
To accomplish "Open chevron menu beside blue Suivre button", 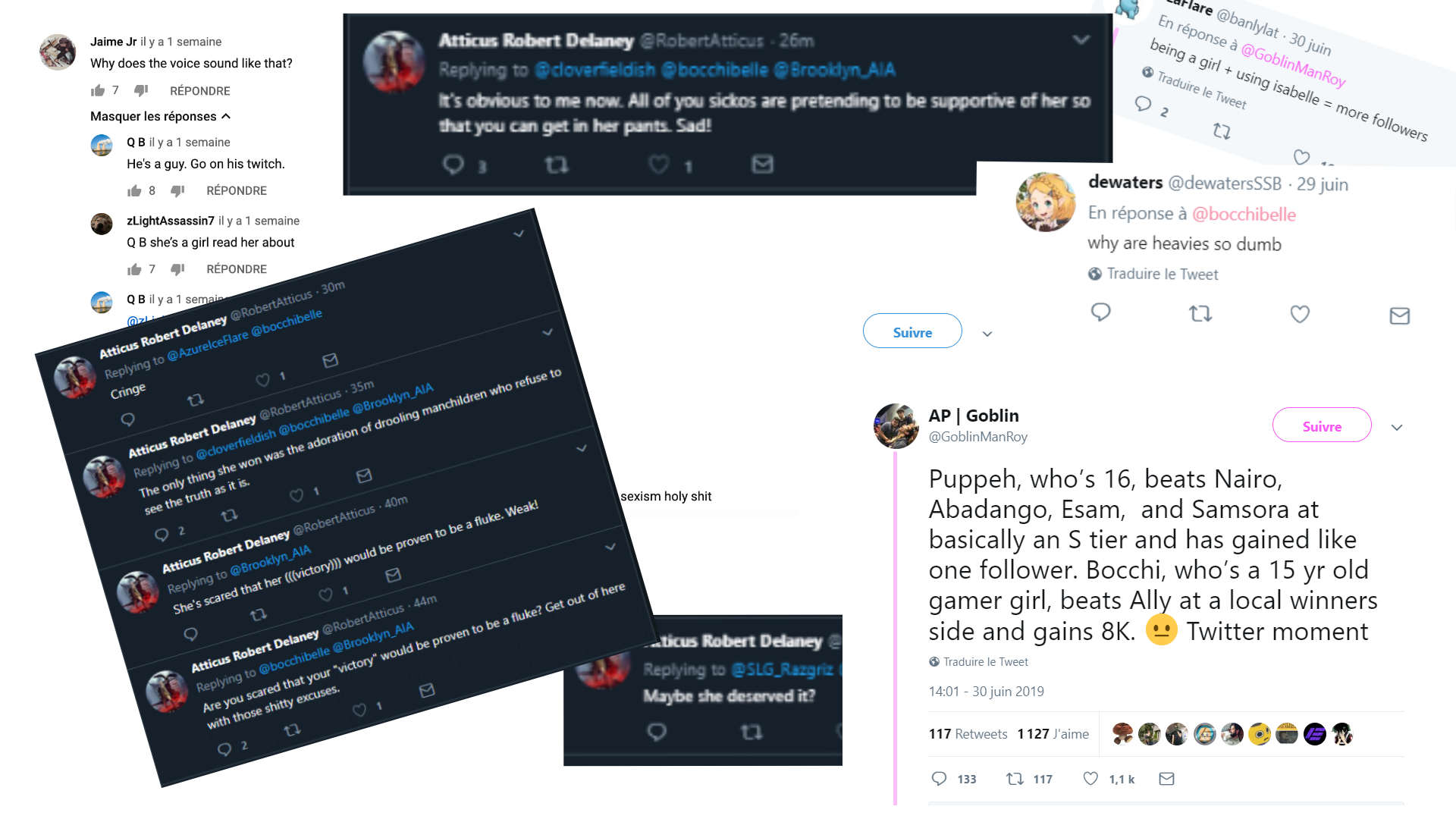I will point(987,334).
